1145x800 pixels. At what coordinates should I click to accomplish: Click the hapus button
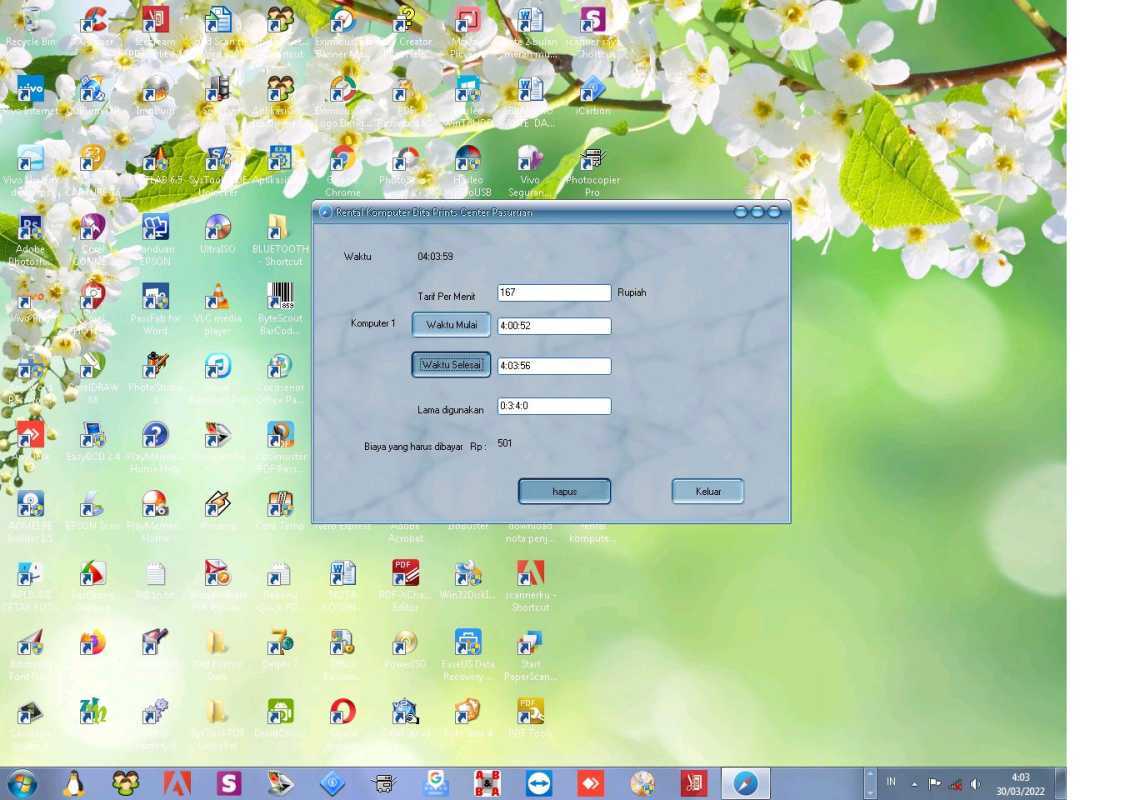[x=566, y=491]
